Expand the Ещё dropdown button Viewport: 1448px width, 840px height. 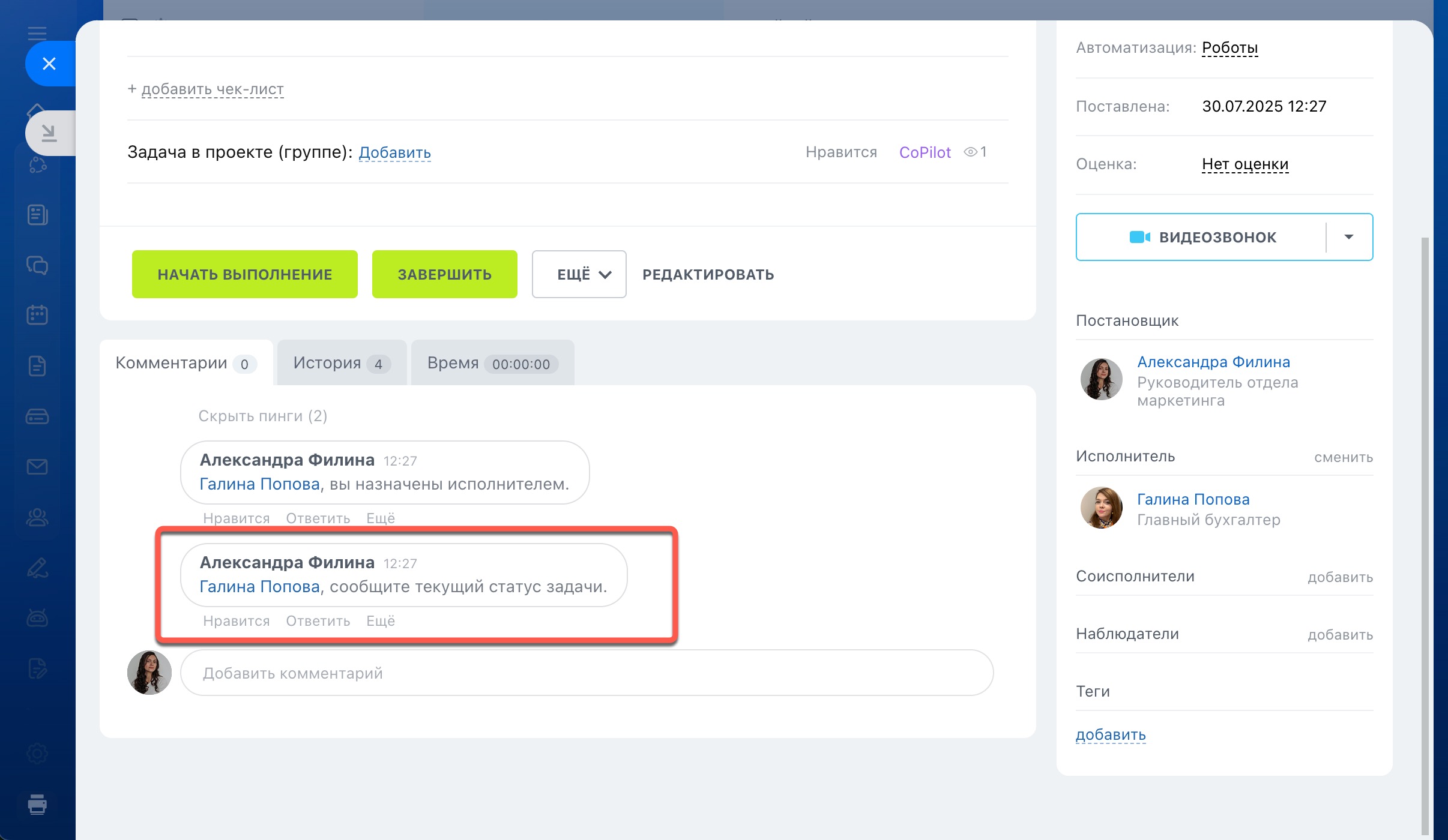pyautogui.click(x=579, y=274)
